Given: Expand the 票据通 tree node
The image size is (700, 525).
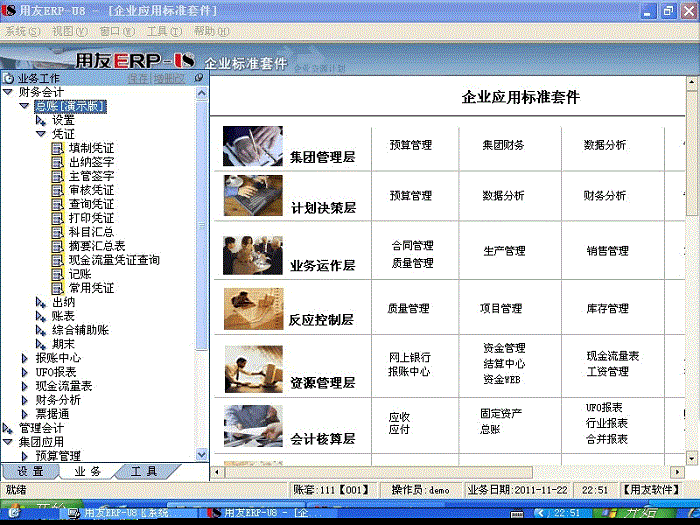Looking at the screenshot, I should pyautogui.click(x=25, y=414).
